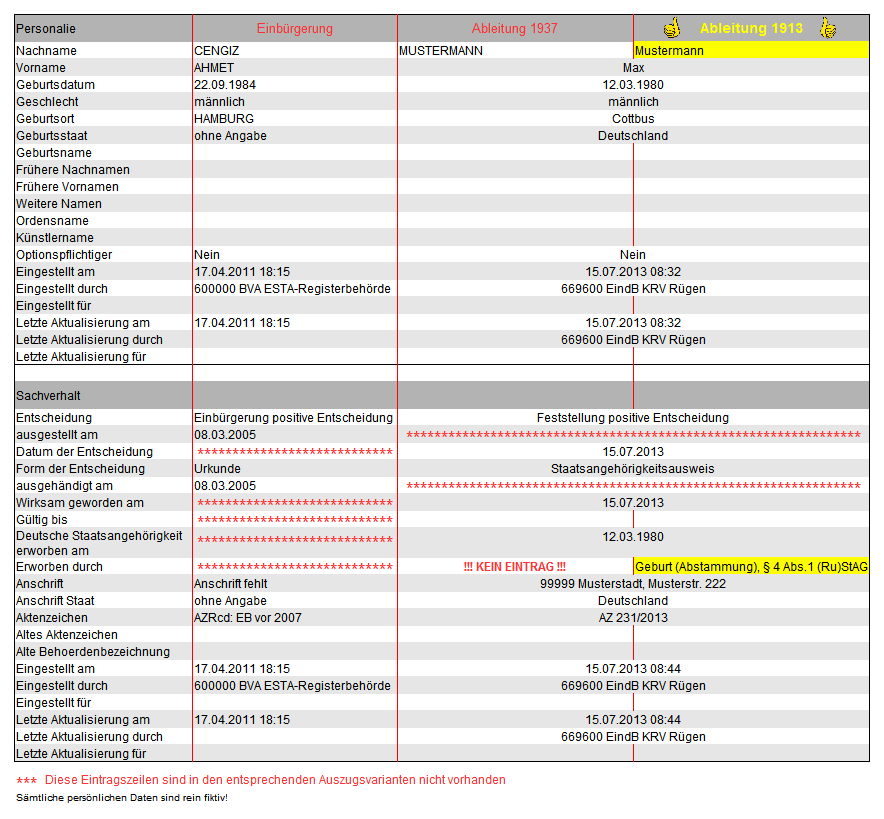884x819 pixels.
Task: Click the Deutsche Staatsangehörigkeit erworben am label
Action: tap(99, 543)
